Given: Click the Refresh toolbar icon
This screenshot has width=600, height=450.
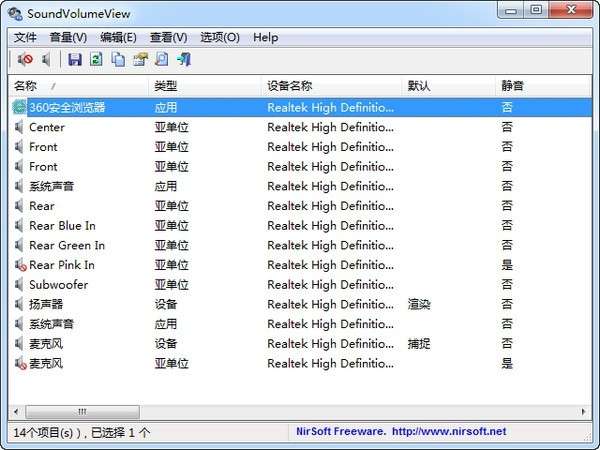Looking at the screenshot, I should [96, 59].
